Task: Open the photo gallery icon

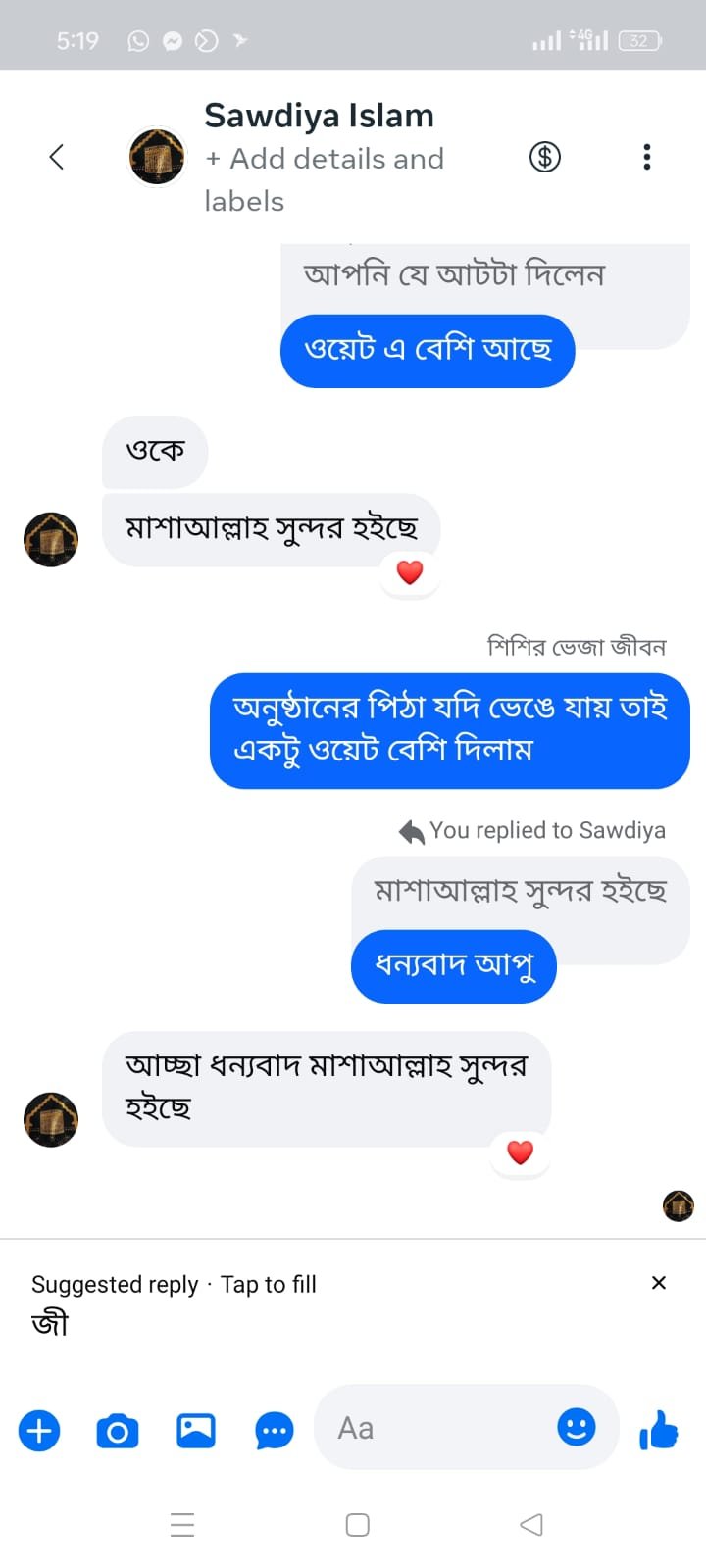Action: (196, 1431)
